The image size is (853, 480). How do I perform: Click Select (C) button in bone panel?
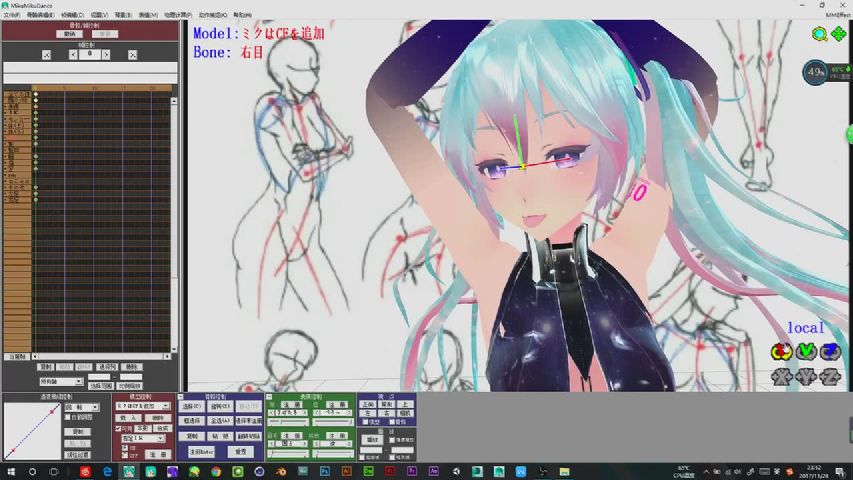pyautogui.click(x=191, y=406)
